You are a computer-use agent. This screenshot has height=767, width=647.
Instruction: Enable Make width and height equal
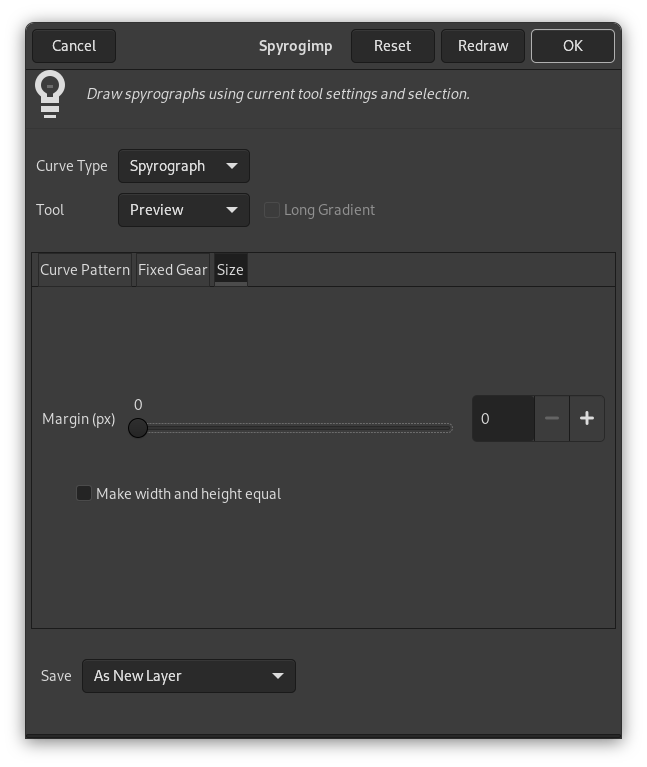[x=84, y=493]
